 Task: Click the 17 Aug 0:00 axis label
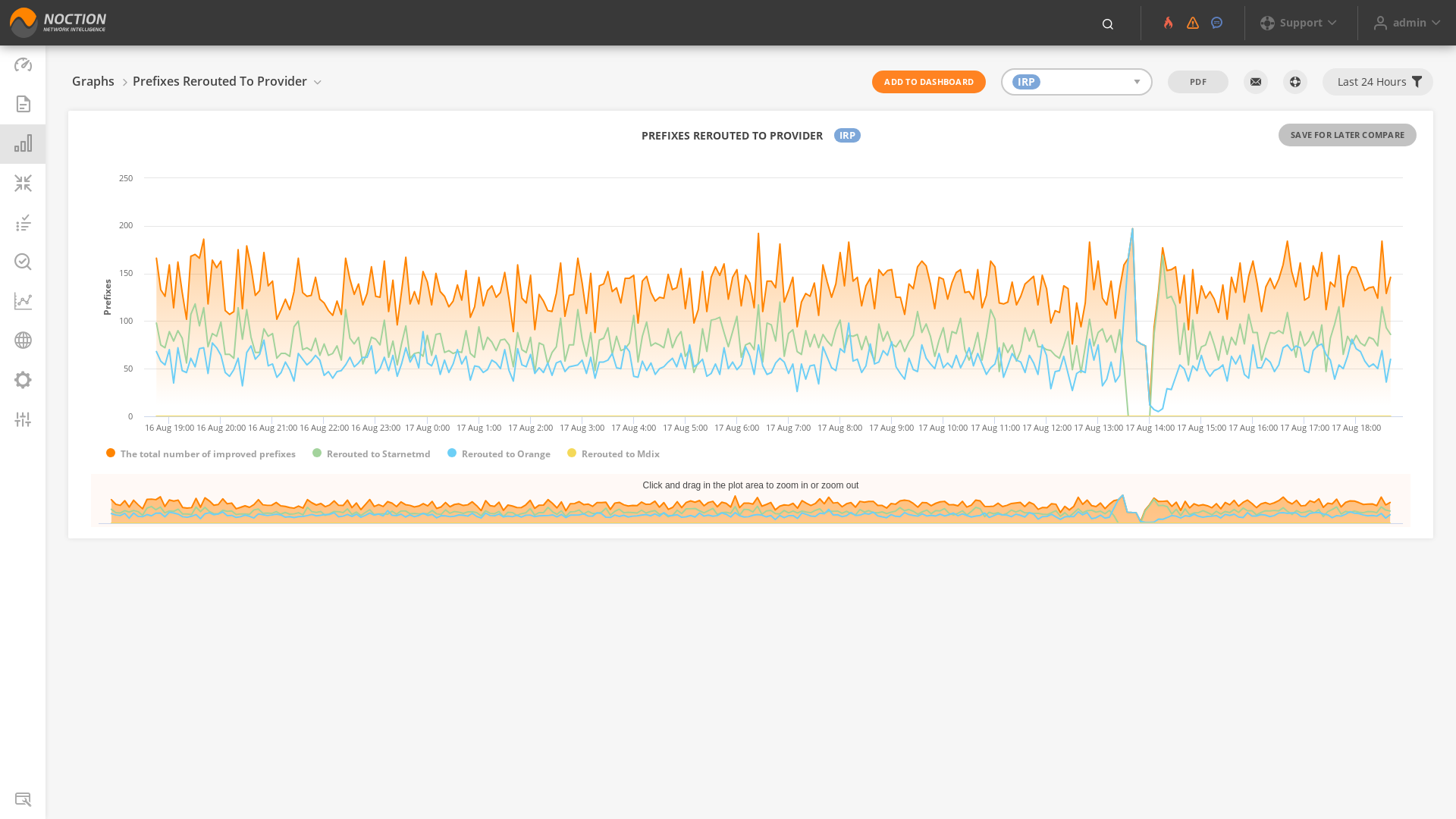click(427, 428)
